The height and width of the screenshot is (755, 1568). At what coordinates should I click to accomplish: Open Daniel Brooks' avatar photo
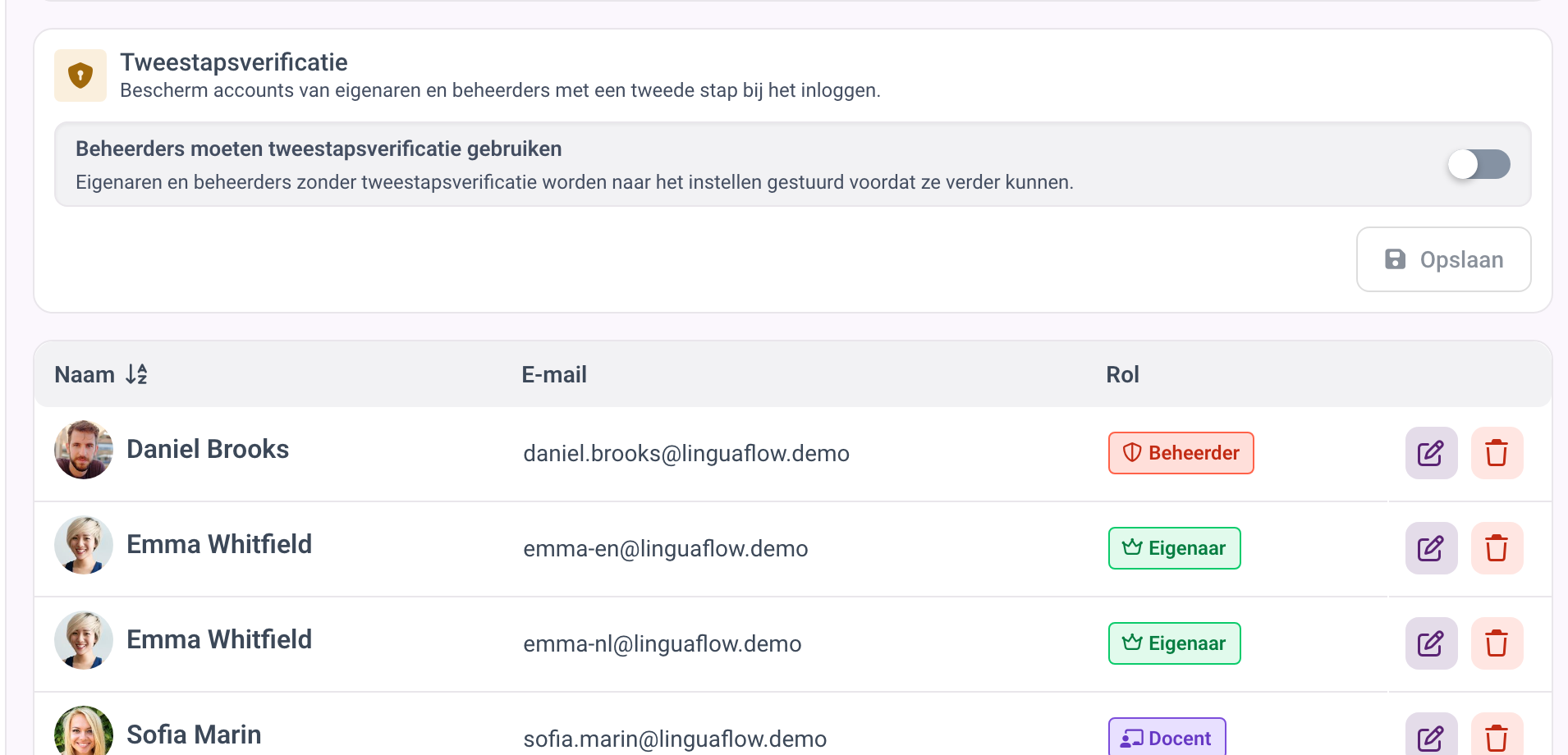pos(84,450)
